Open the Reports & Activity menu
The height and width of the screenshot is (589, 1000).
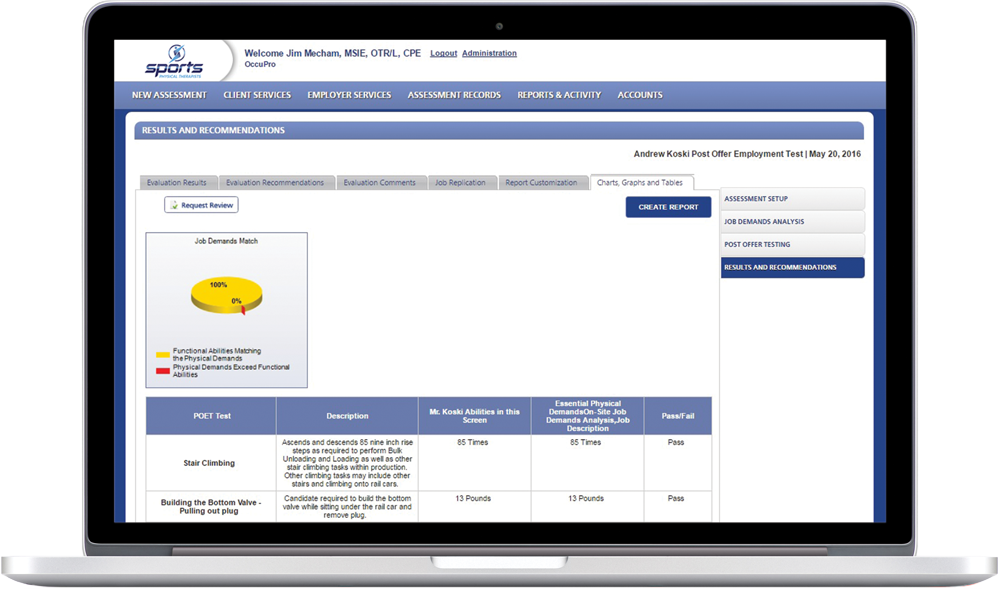click(559, 95)
